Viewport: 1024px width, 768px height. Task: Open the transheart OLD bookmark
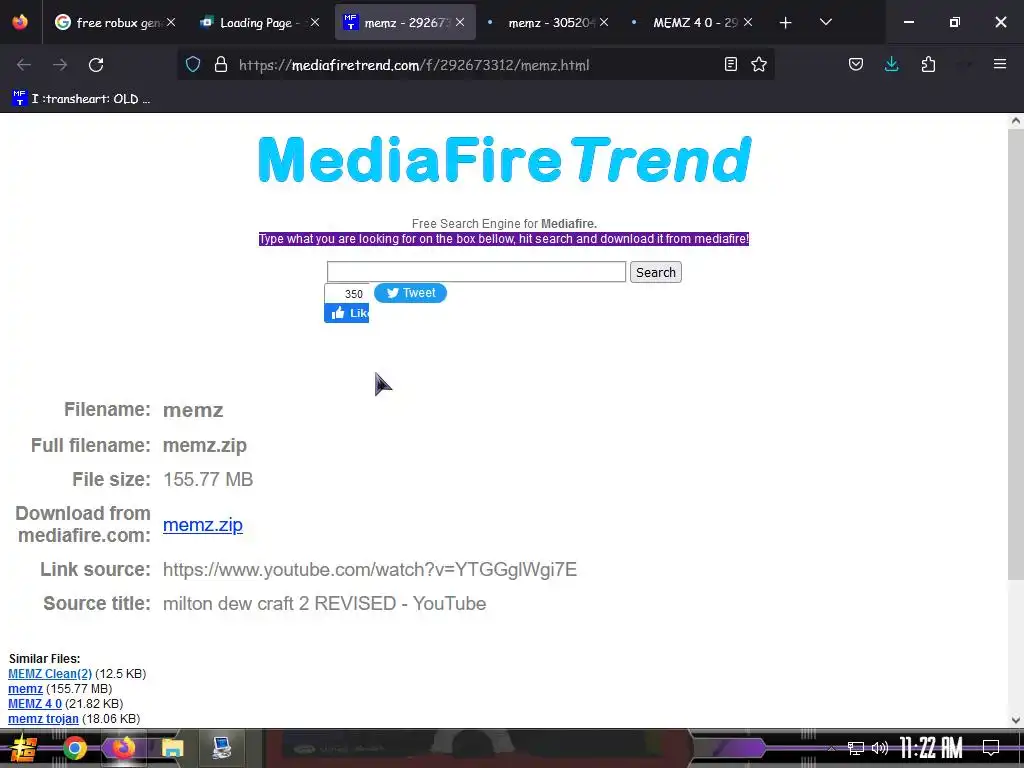click(82, 99)
